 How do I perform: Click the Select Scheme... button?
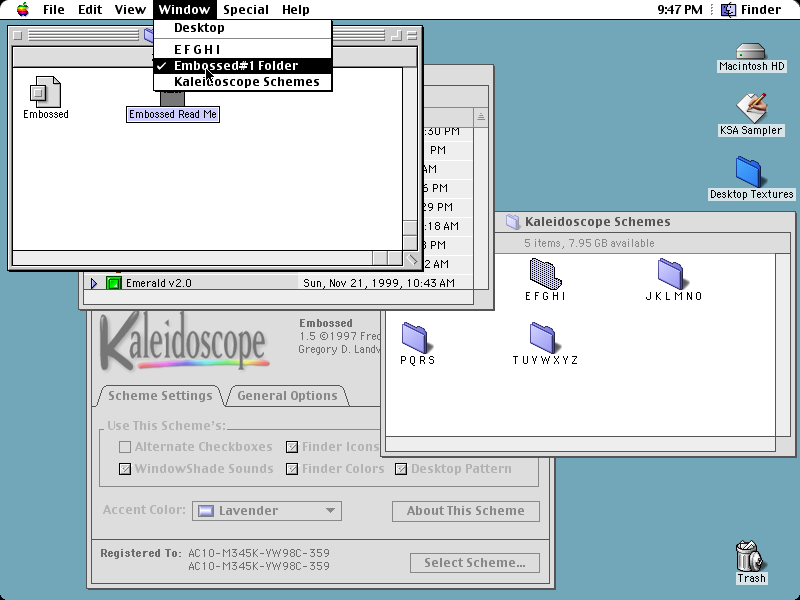click(x=475, y=563)
